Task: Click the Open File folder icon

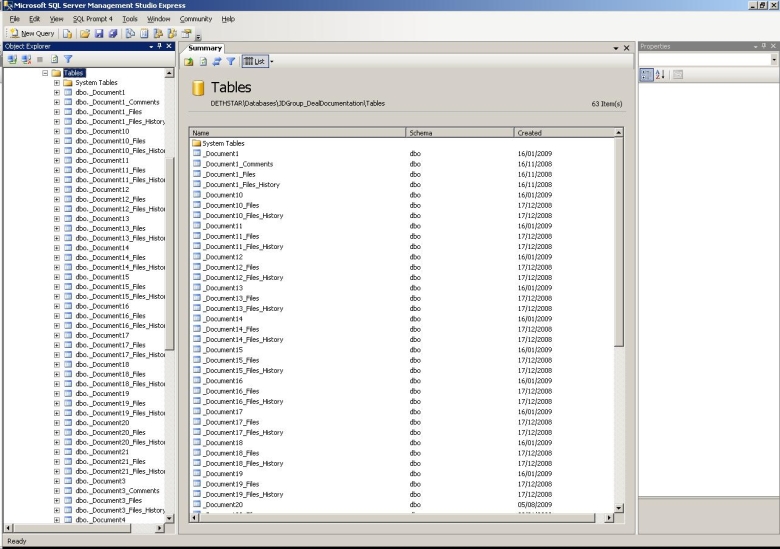Action: tap(85, 33)
